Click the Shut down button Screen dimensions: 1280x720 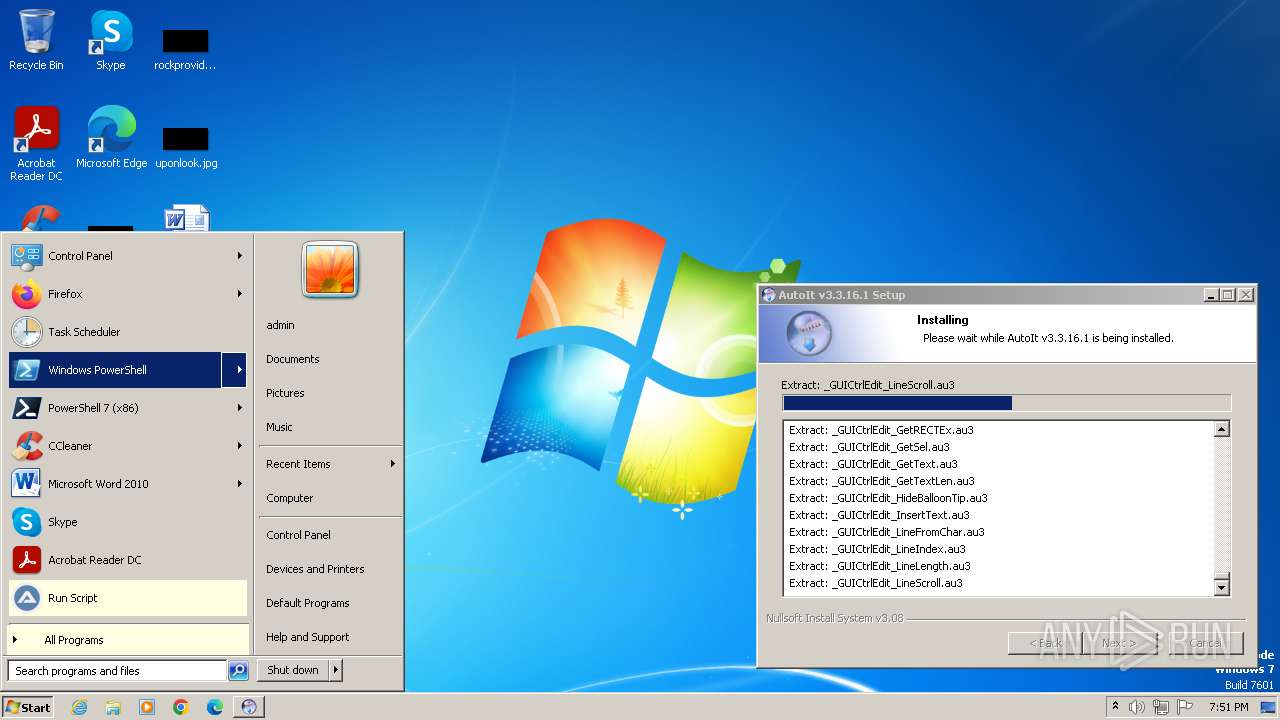point(293,670)
